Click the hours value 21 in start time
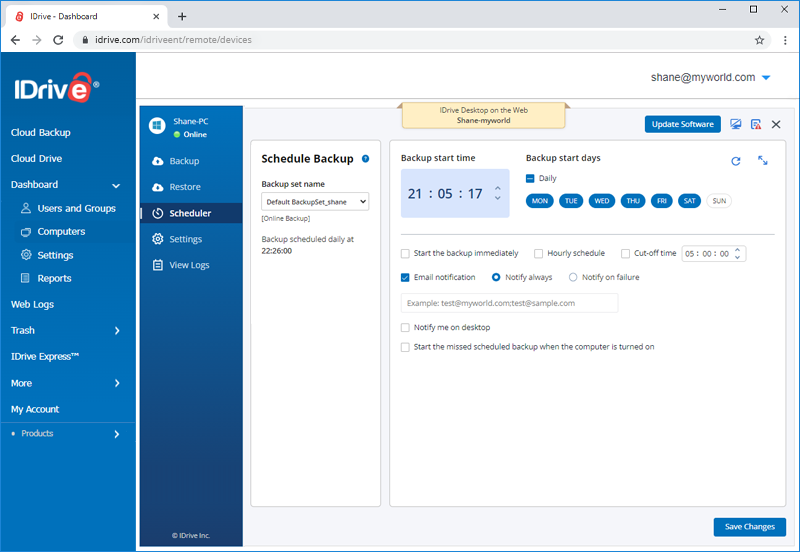800x552 pixels. 415,194
